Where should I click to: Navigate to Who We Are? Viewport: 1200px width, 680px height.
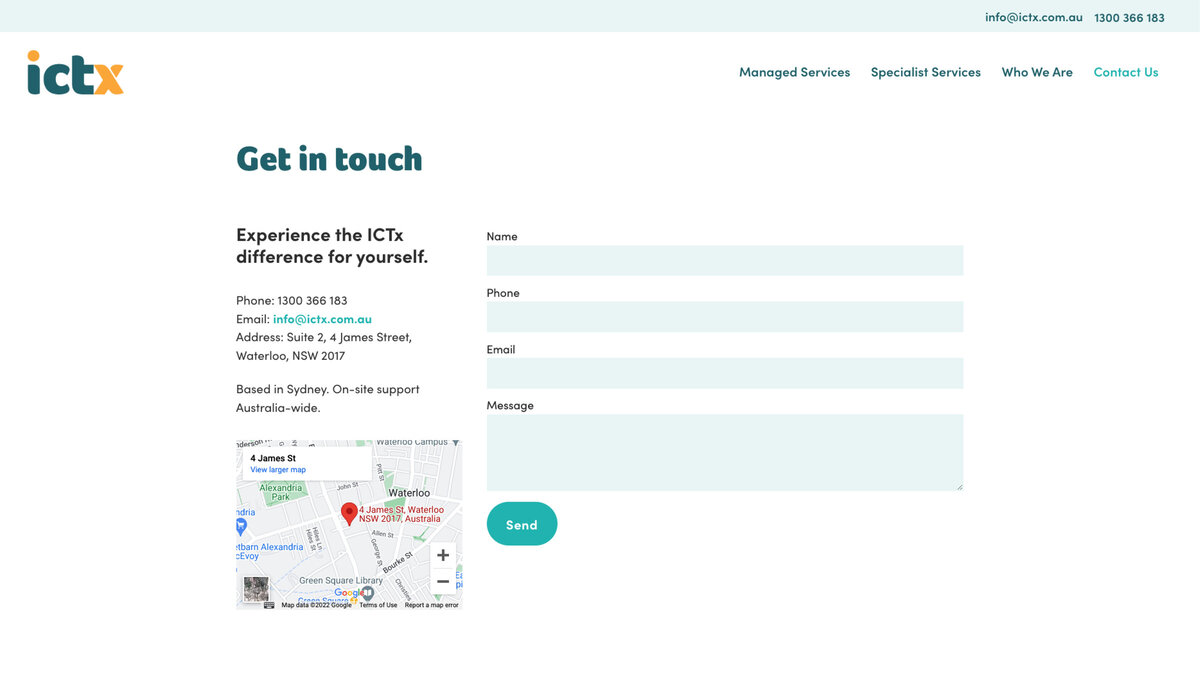[1037, 72]
